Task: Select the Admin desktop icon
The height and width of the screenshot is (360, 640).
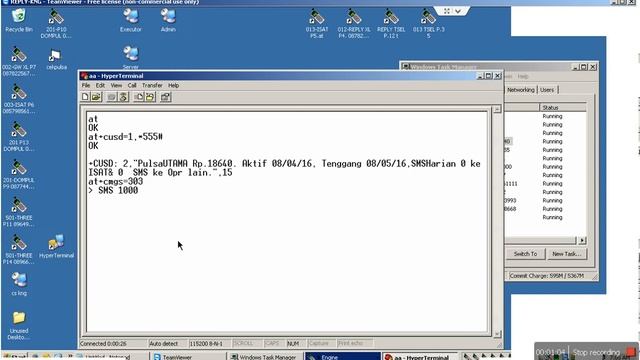Action: pyautogui.click(x=168, y=20)
